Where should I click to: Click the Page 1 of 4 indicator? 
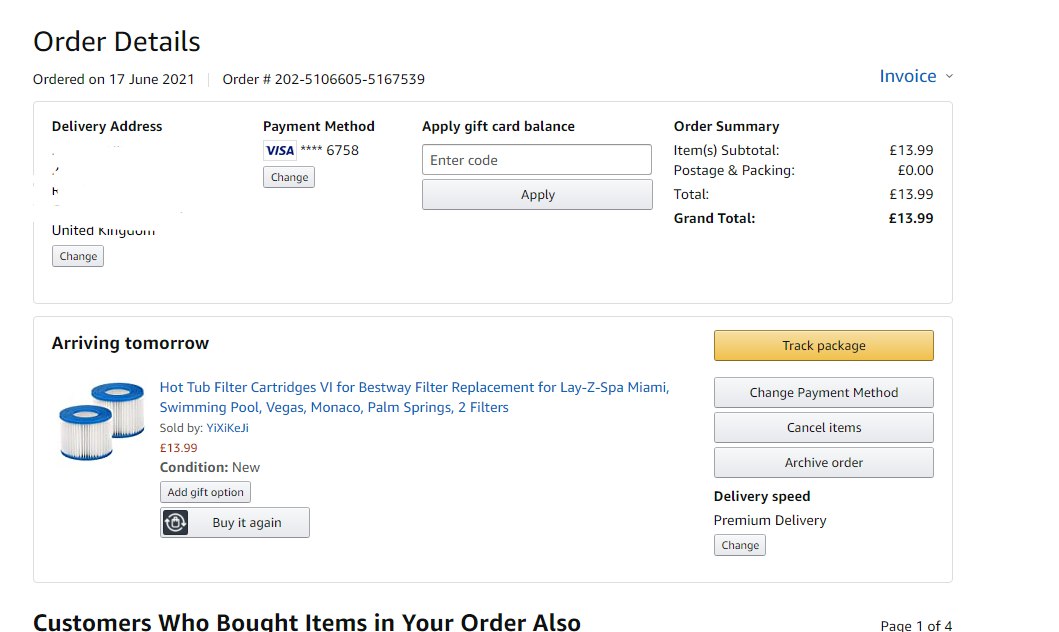pos(916,626)
